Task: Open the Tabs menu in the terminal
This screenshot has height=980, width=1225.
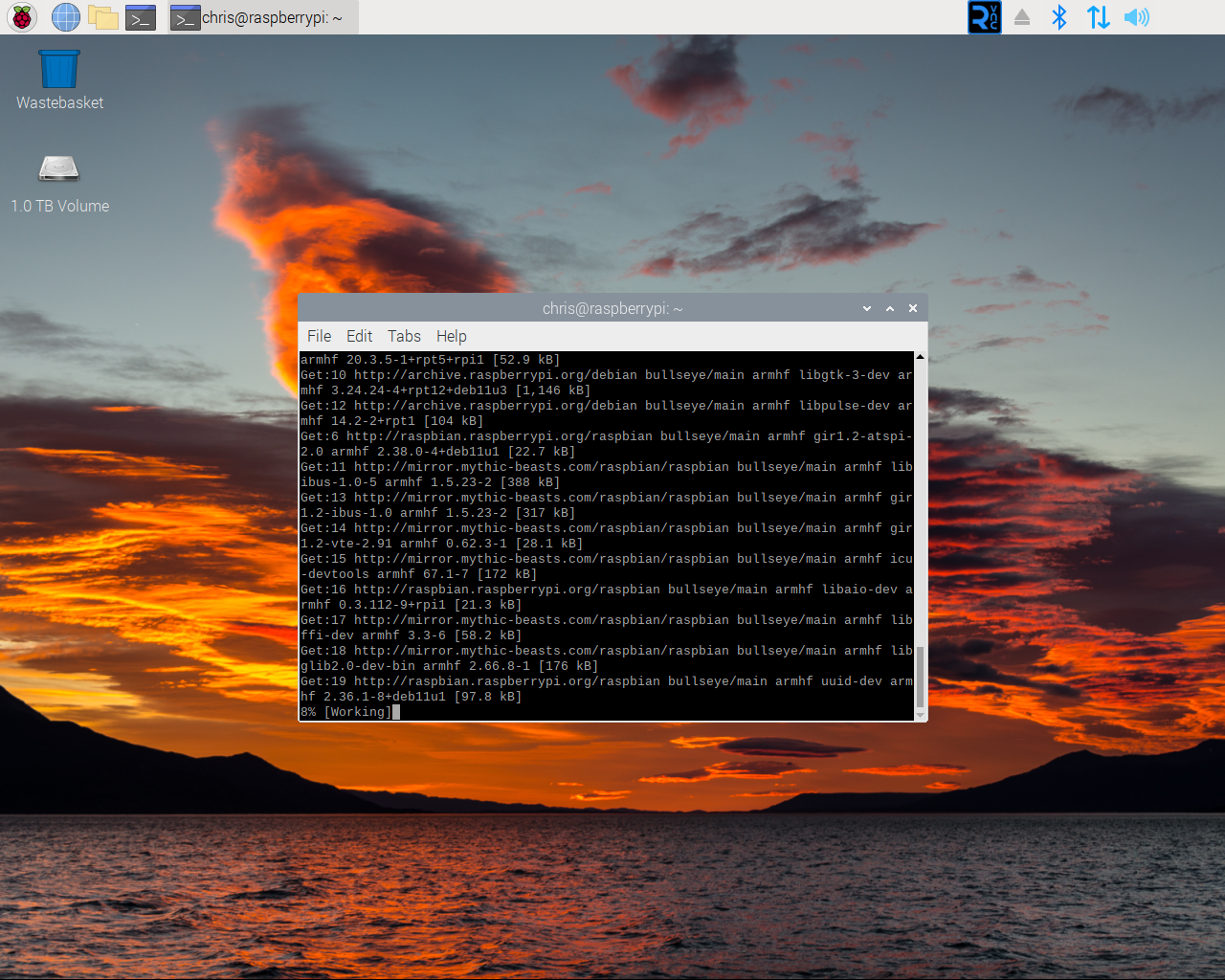Action: click(x=403, y=336)
